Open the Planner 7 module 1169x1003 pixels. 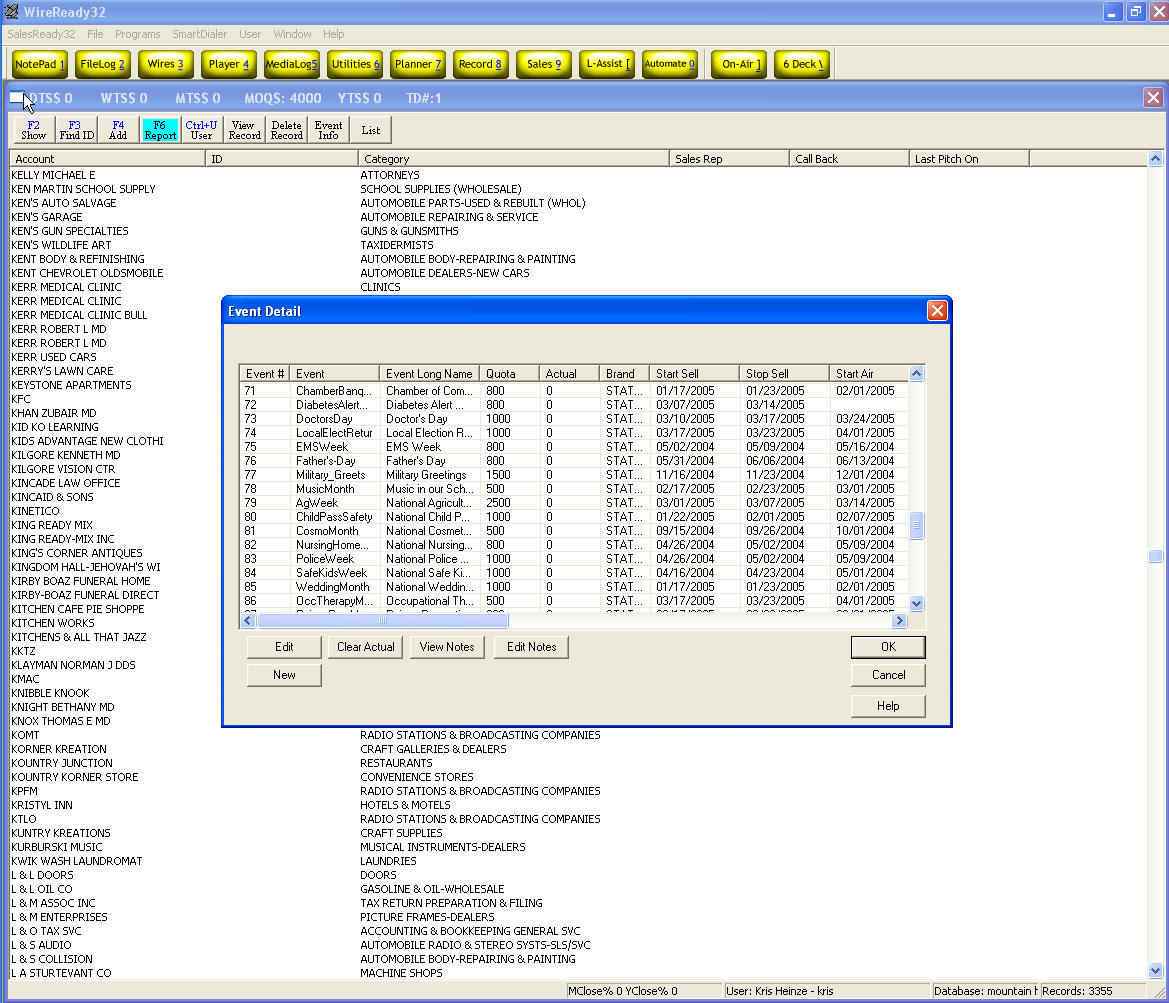[418, 64]
